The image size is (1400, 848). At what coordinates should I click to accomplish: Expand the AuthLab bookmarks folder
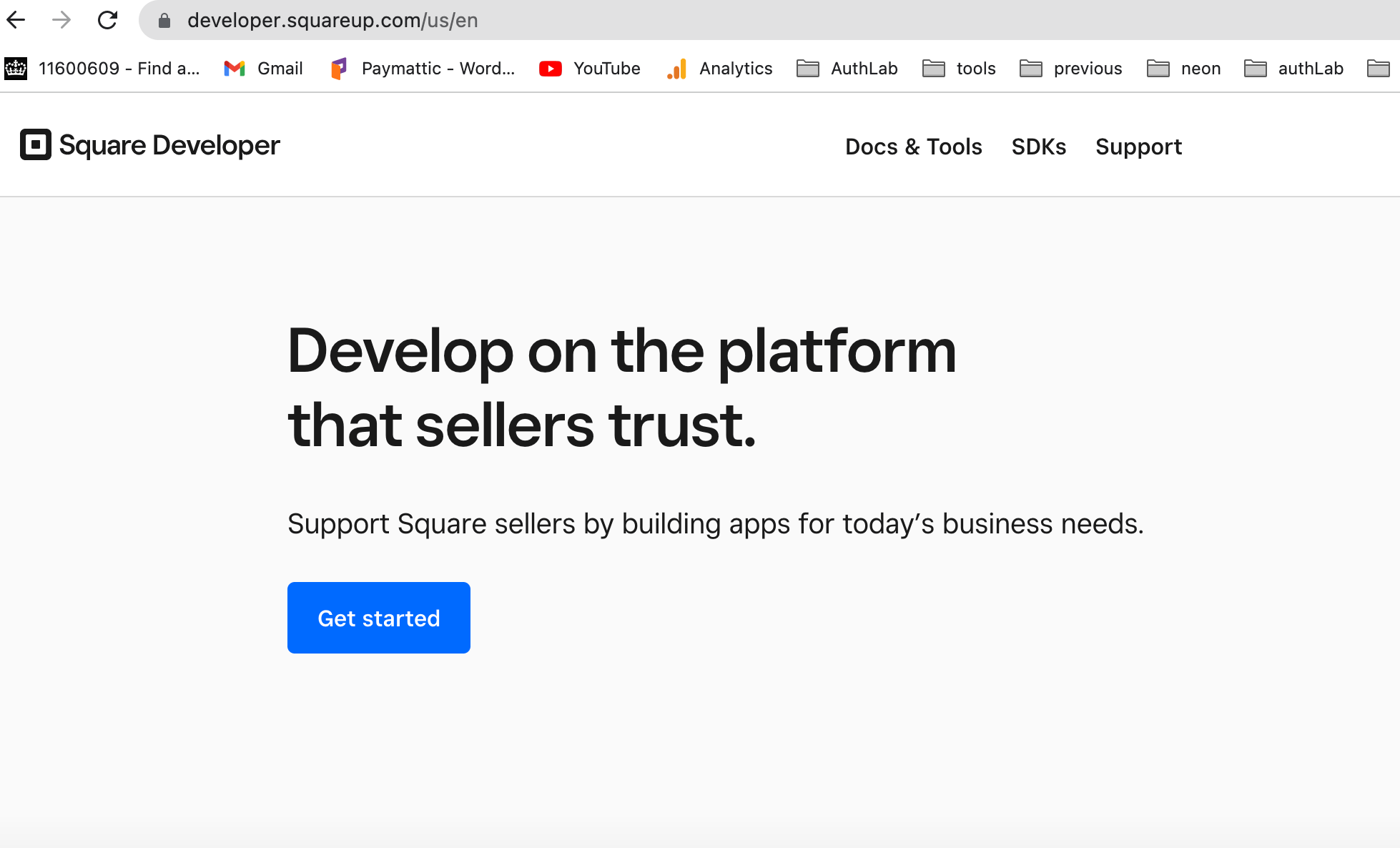tap(847, 69)
